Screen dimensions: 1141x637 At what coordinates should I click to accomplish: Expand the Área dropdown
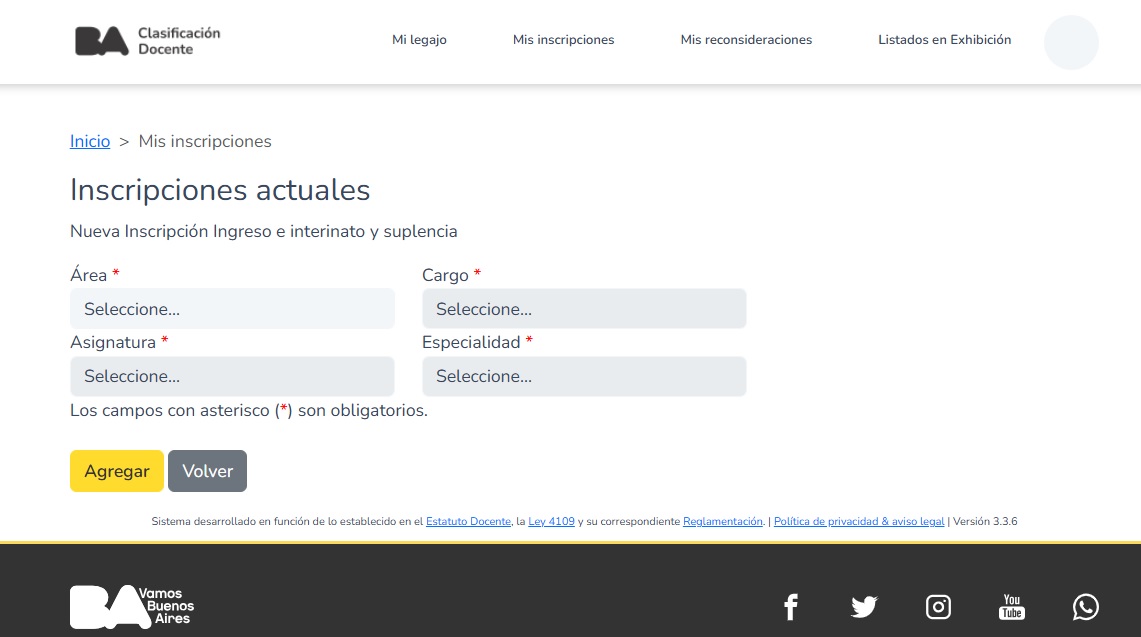pyautogui.click(x=232, y=309)
